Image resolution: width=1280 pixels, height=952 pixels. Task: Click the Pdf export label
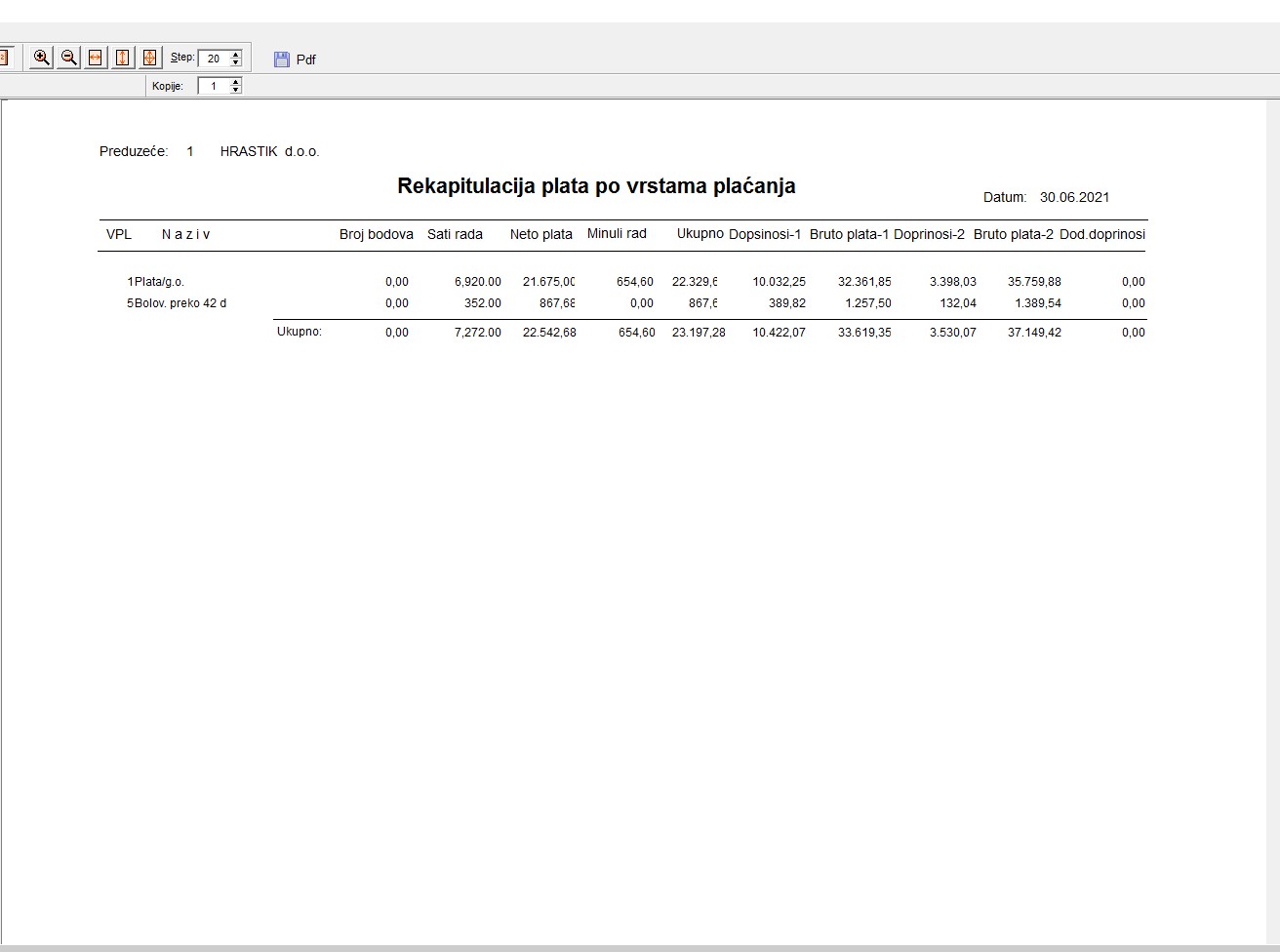[306, 59]
